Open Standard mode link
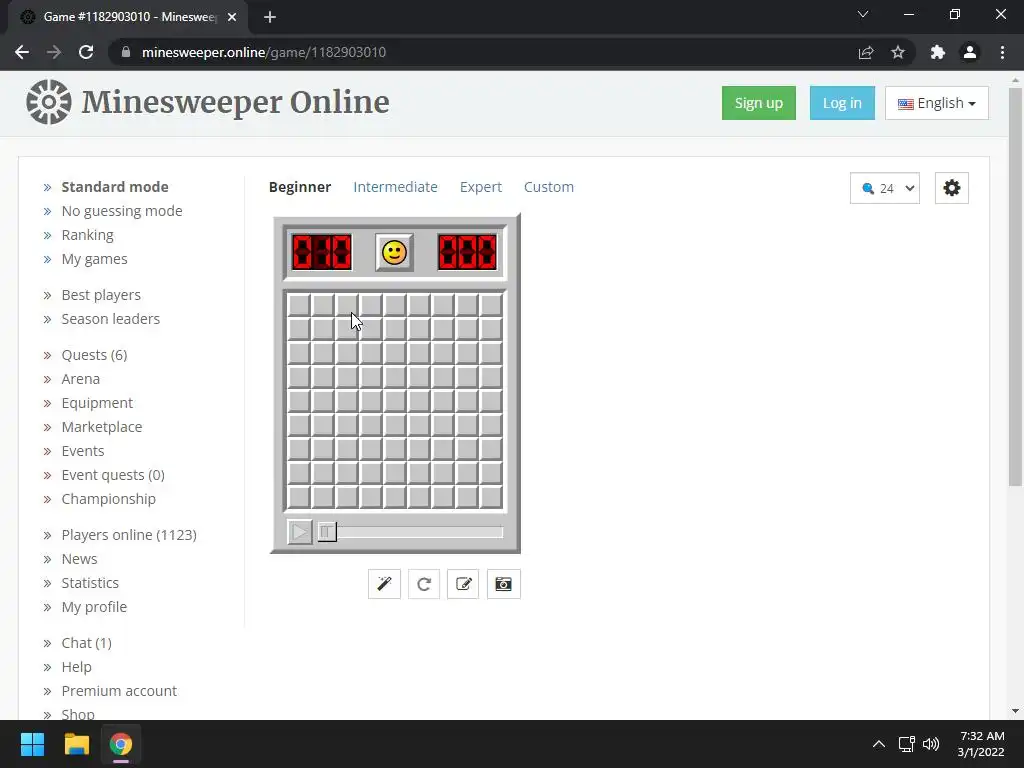Image resolution: width=1024 pixels, height=768 pixels. pyautogui.click(x=115, y=187)
